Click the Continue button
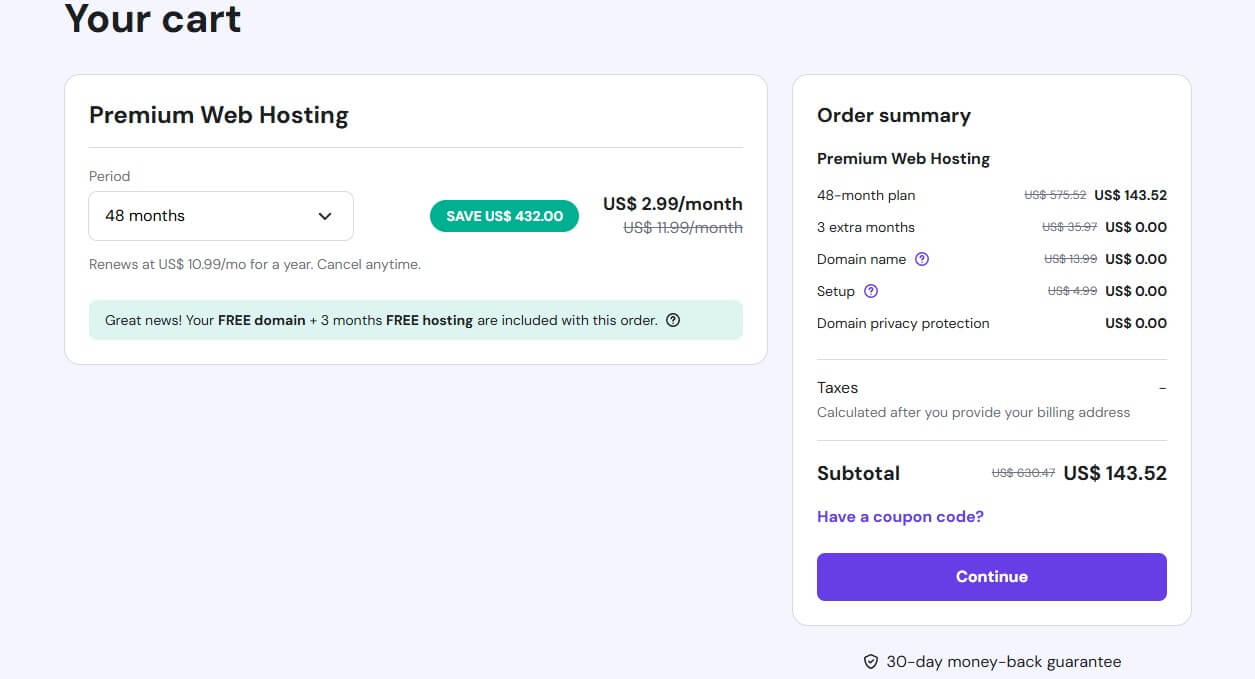This screenshot has height=679, width=1255. 991,576
